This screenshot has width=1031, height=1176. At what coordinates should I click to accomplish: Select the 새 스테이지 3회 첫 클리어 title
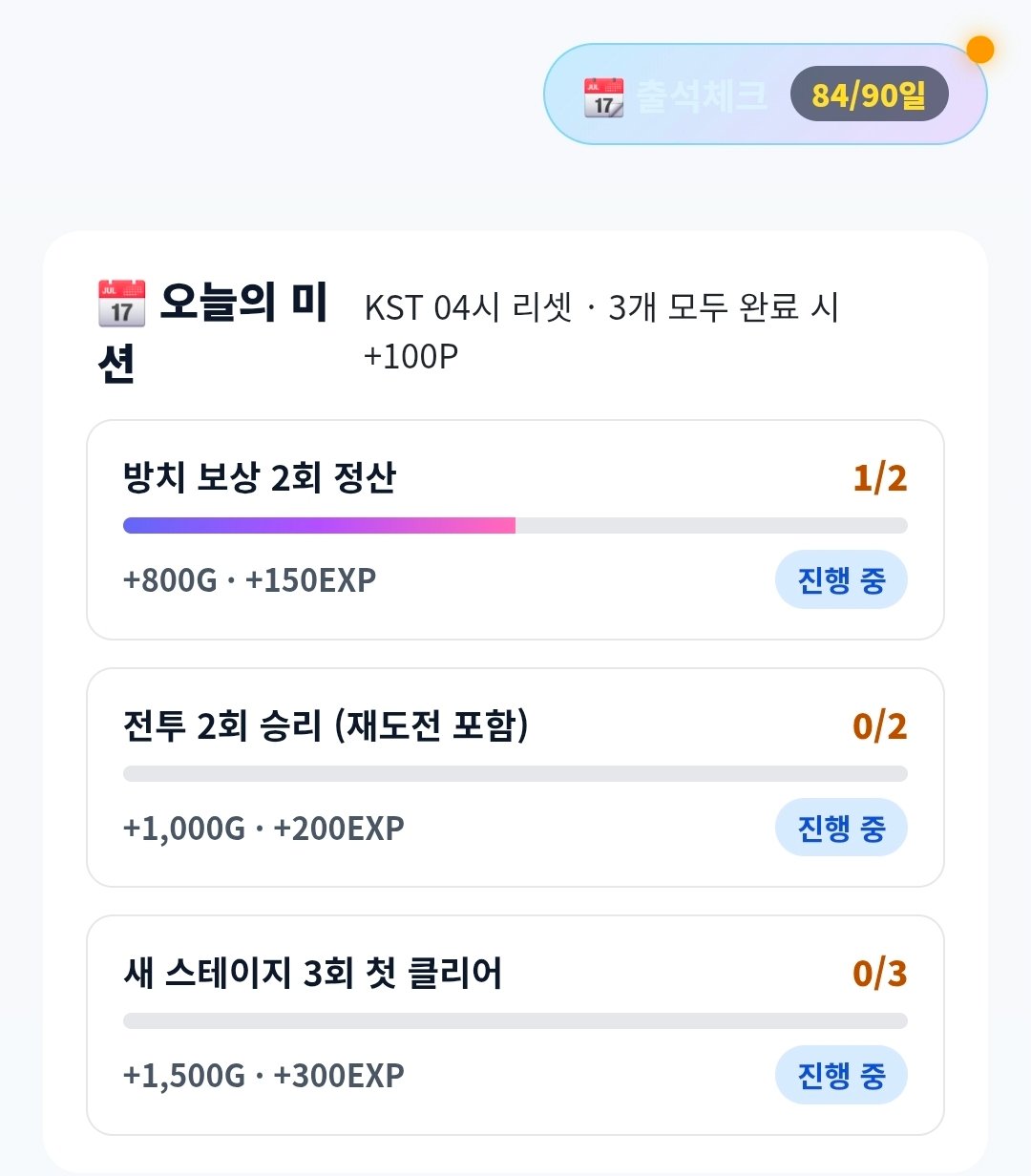(x=312, y=973)
